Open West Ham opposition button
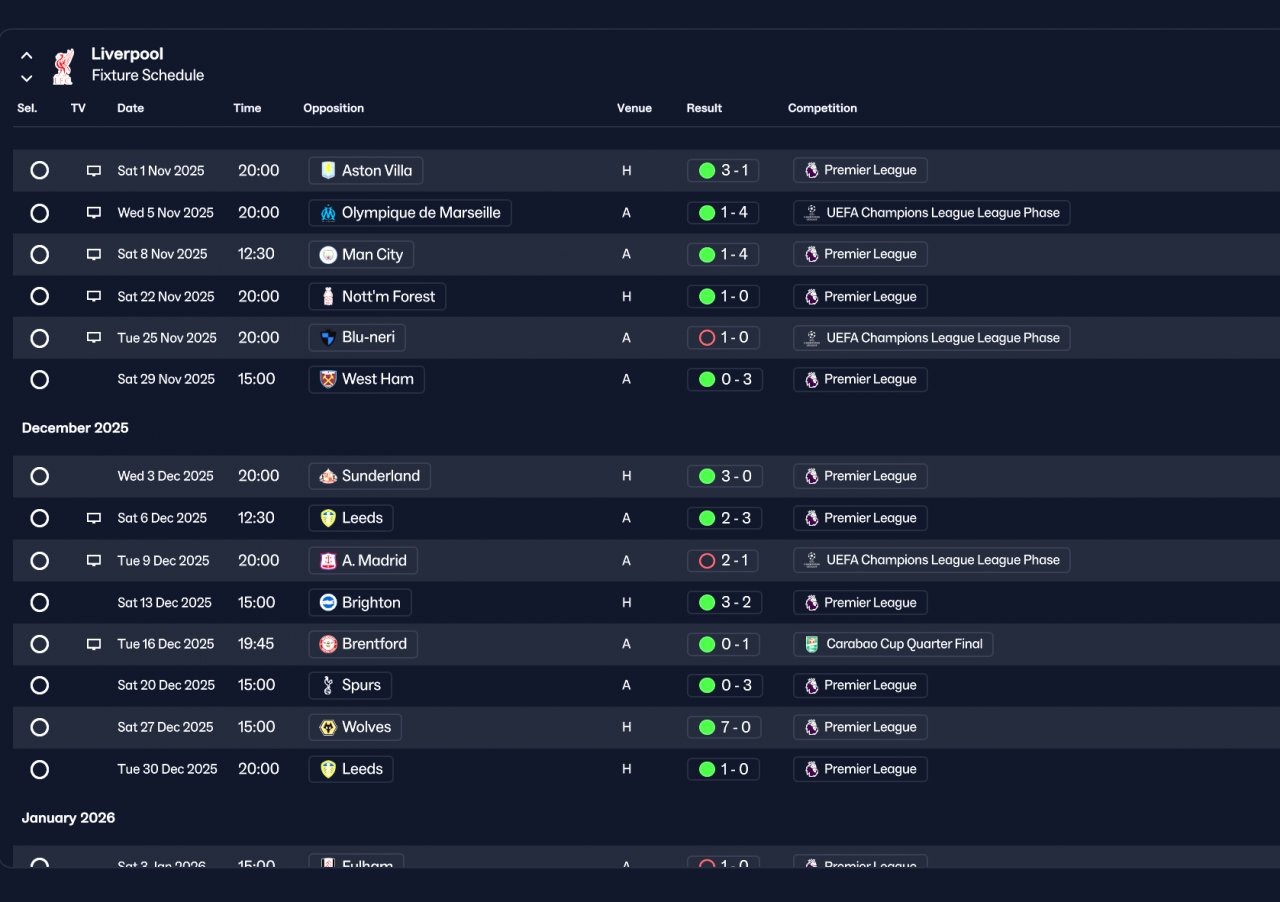This screenshot has width=1280, height=902. click(366, 379)
